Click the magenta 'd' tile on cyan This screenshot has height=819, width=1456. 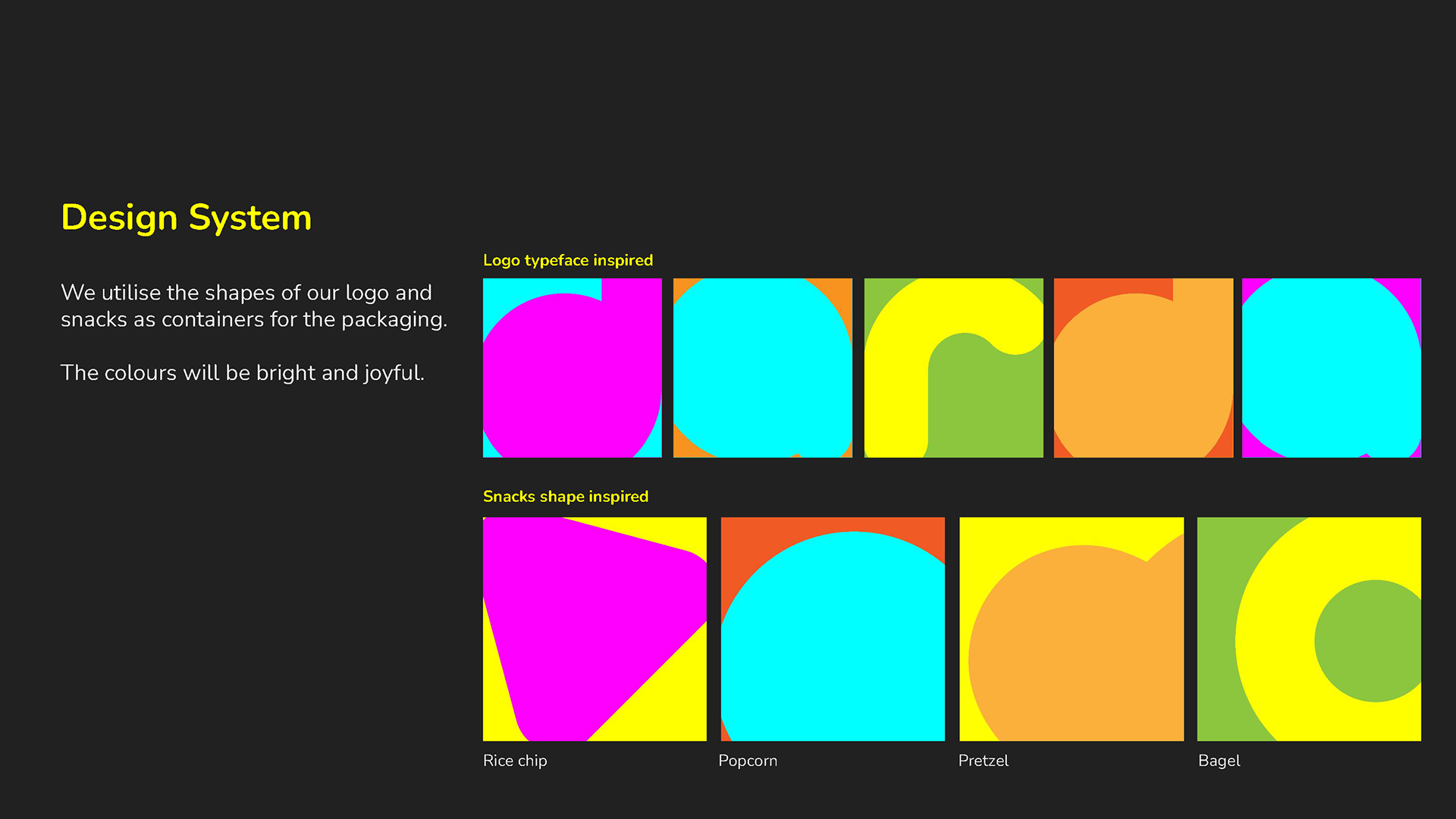click(573, 368)
